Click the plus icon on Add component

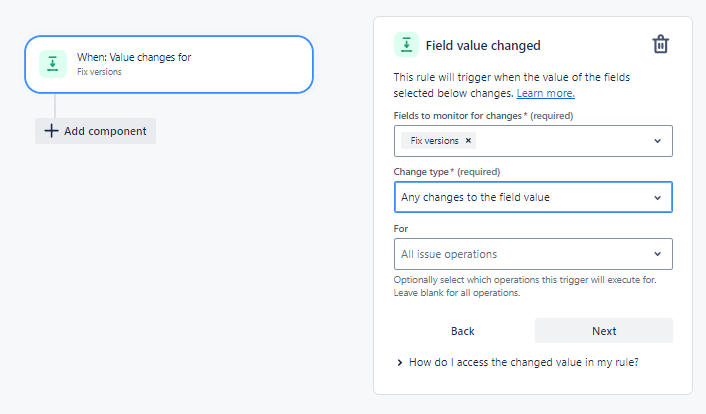coord(51,131)
